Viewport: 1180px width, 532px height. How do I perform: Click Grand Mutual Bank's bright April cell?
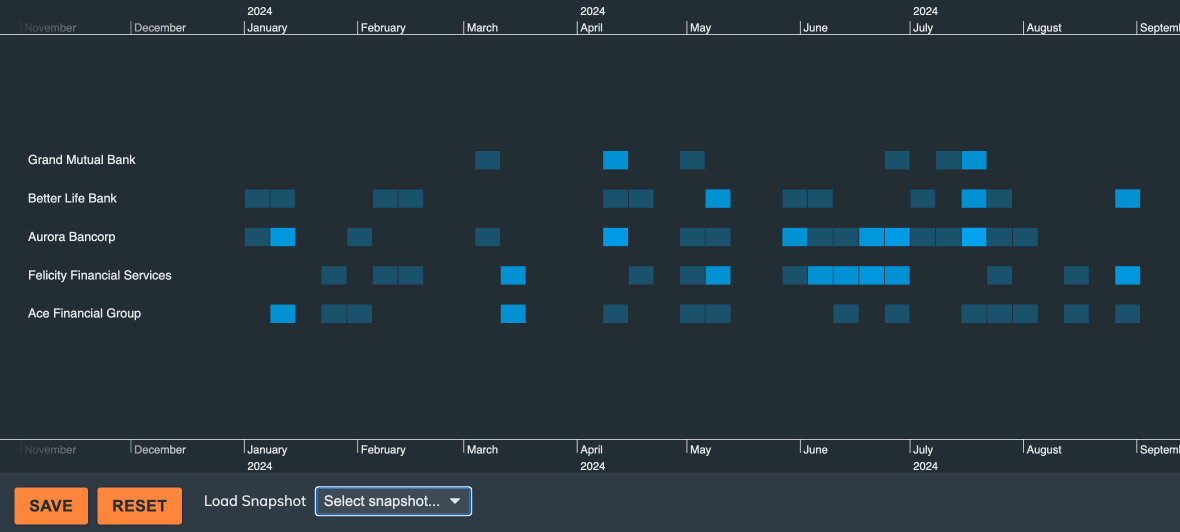pyautogui.click(x=615, y=160)
